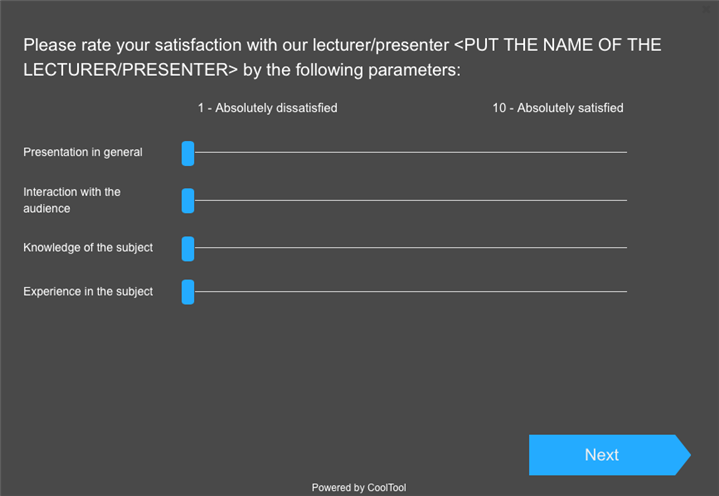
Task: Click right end of Knowledge slider track
Action: pos(625,248)
